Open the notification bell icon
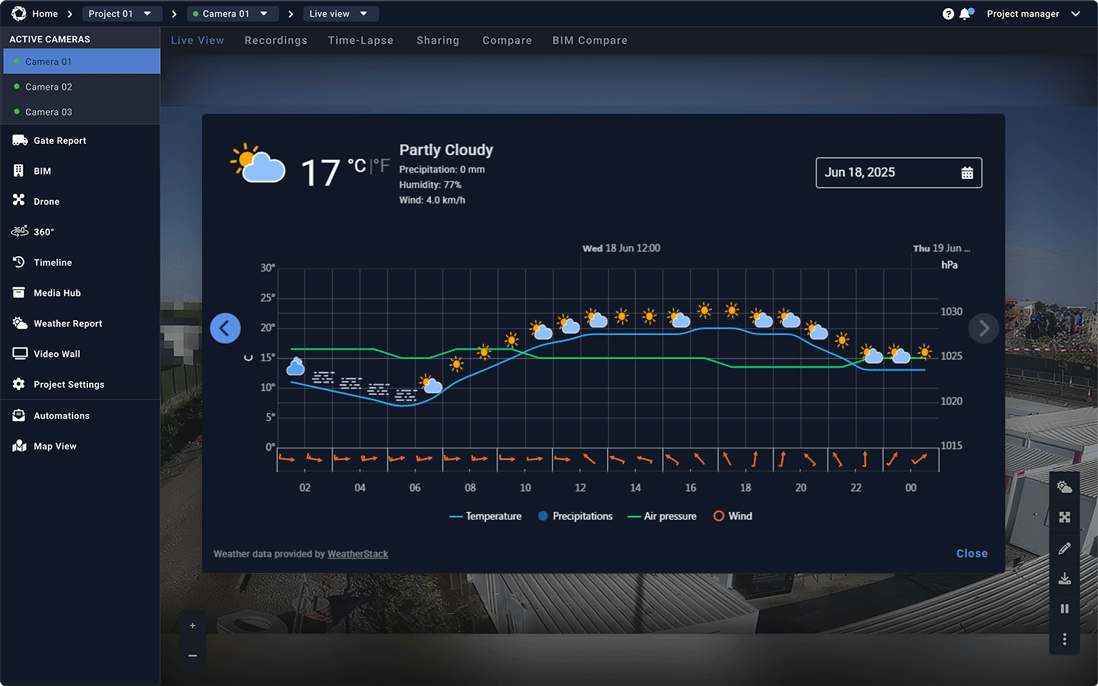The width and height of the screenshot is (1098, 686). 963,14
